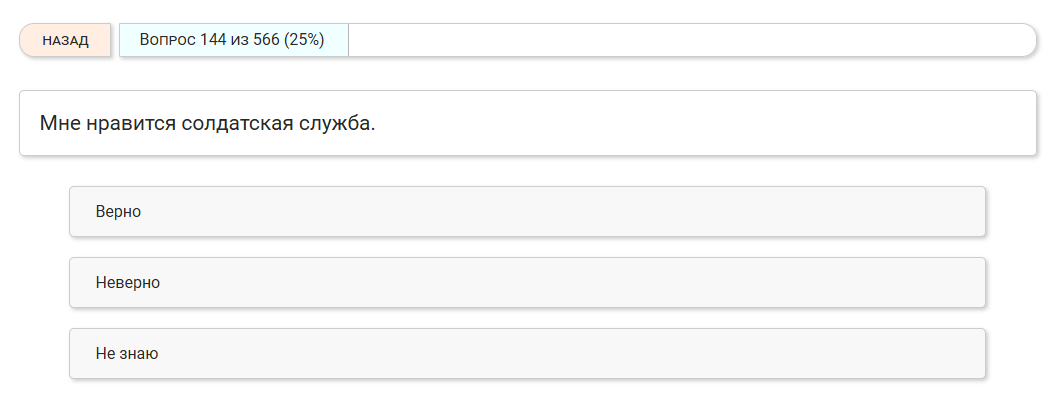Viewport: 1050px width, 402px height.
Task: Choose the Неверно answer option
Action: (x=527, y=283)
